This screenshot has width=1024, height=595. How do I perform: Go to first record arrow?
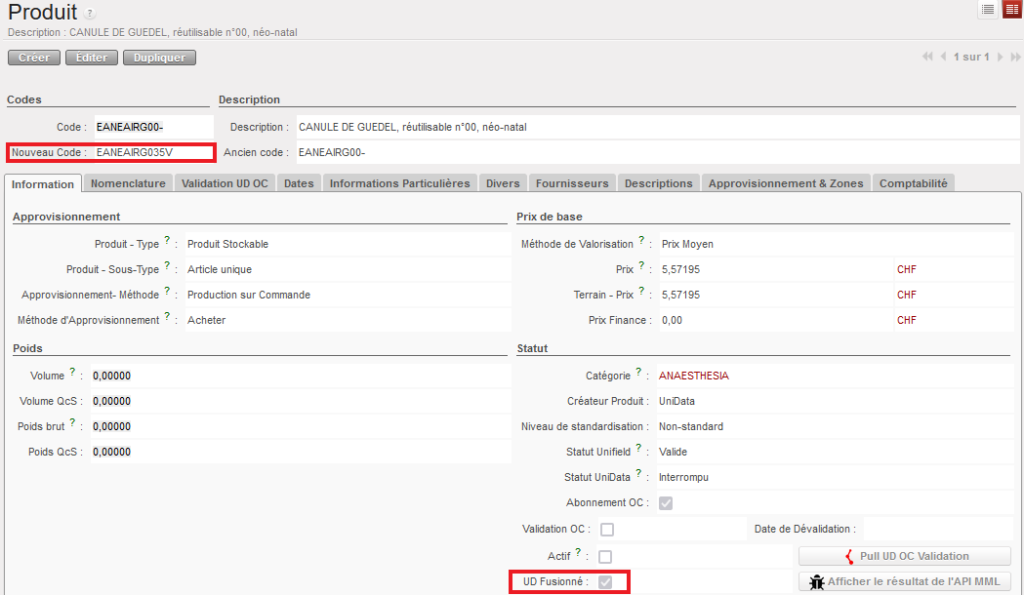pos(928,57)
